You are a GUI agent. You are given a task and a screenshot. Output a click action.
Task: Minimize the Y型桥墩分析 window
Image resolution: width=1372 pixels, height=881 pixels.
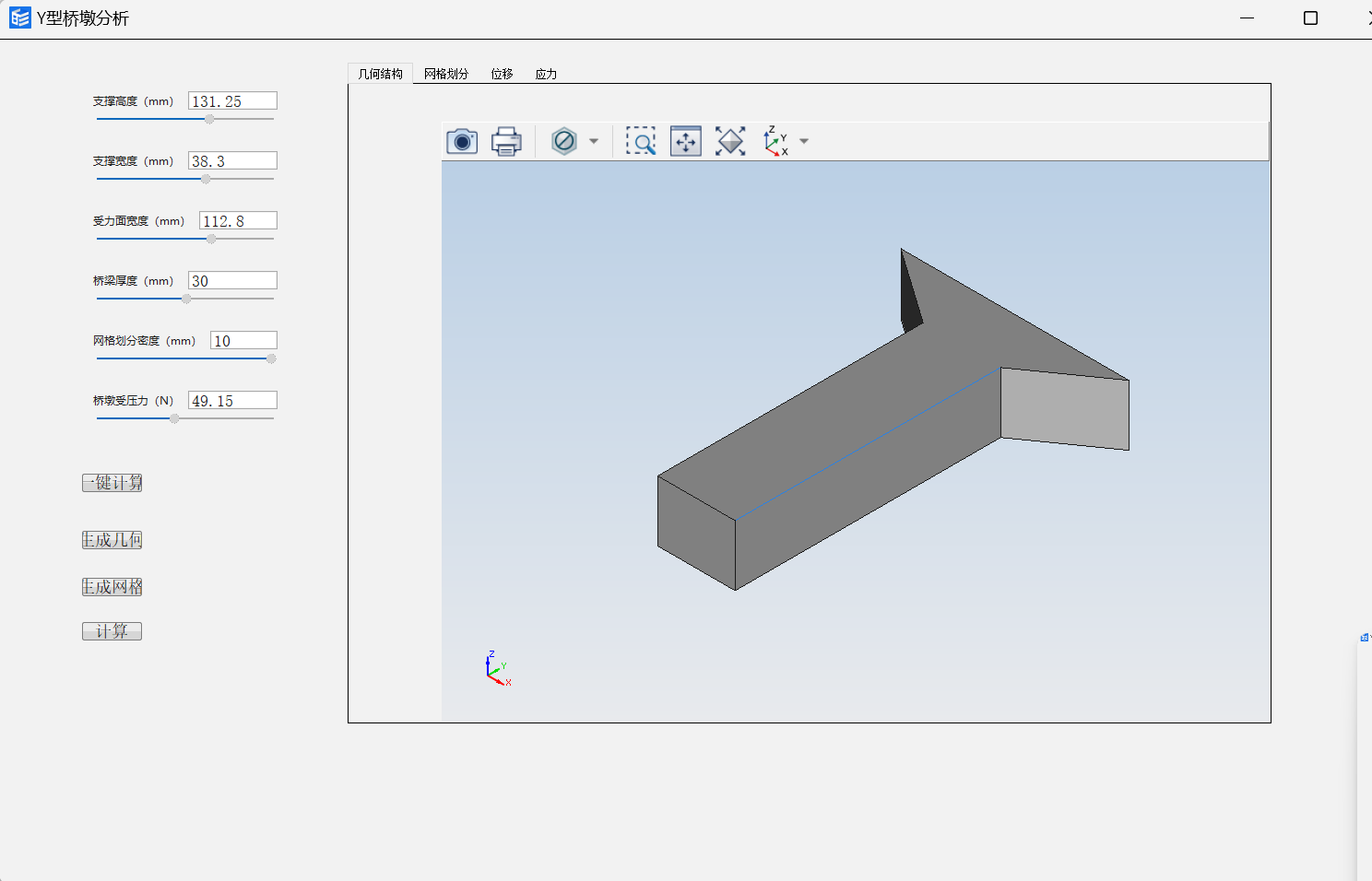[1247, 18]
